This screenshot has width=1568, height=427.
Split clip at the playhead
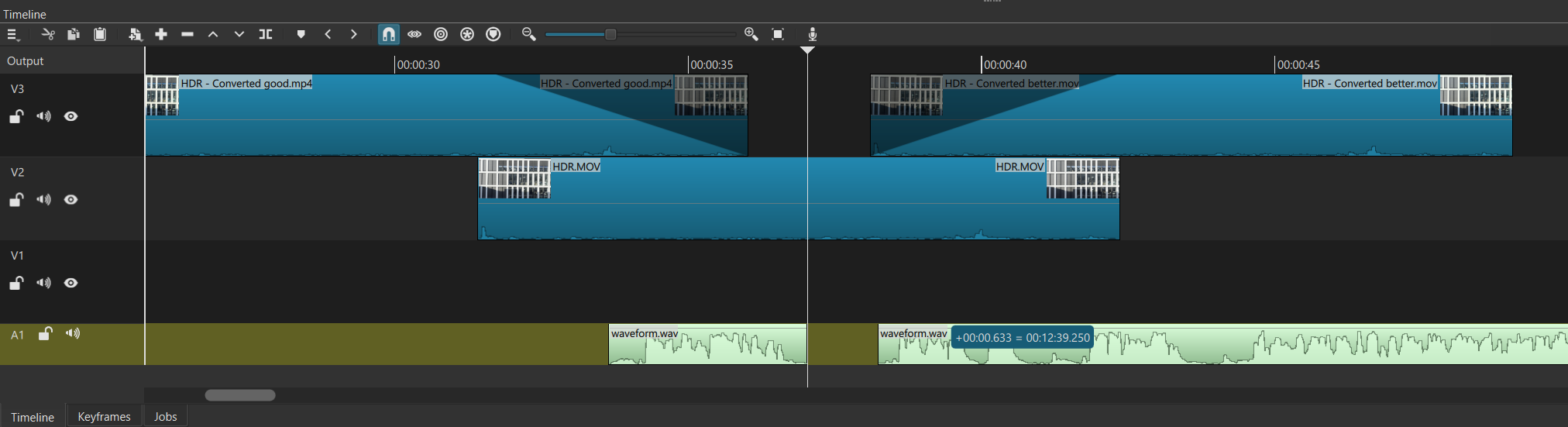click(266, 34)
